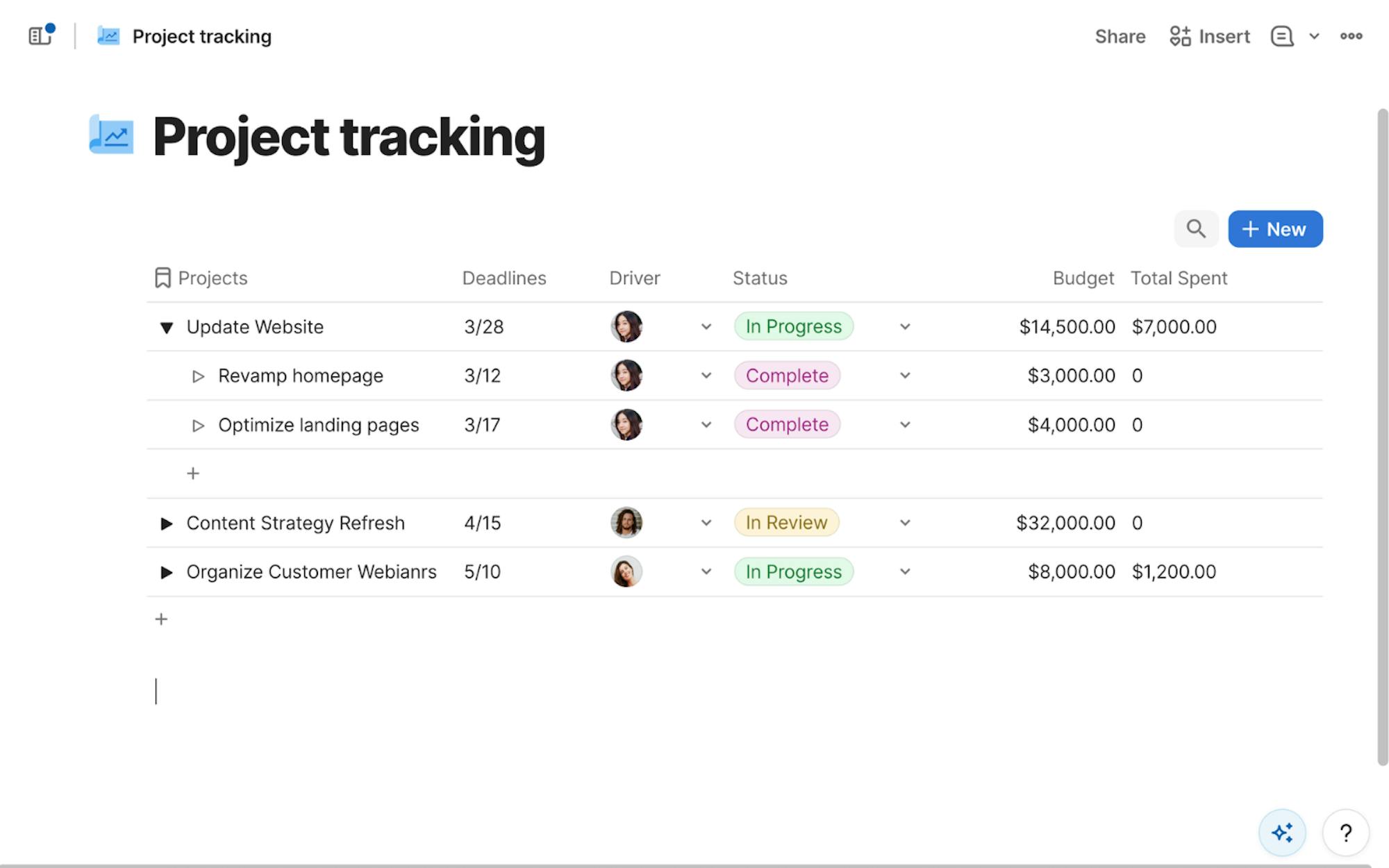Image resolution: width=1389 pixels, height=868 pixels.
Task: Open the help question mark button
Action: coord(1345,832)
